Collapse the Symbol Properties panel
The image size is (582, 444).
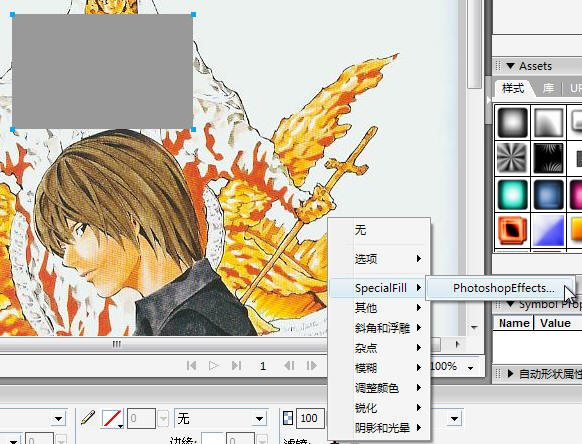tap(510, 305)
